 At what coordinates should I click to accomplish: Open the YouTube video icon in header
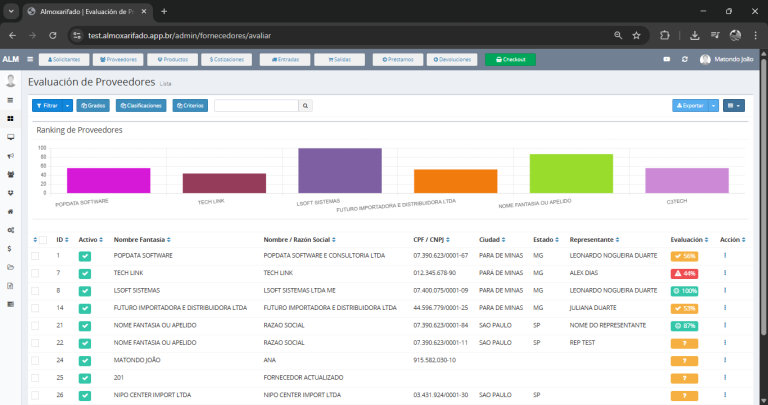pyautogui.click(x=666, y=59)
